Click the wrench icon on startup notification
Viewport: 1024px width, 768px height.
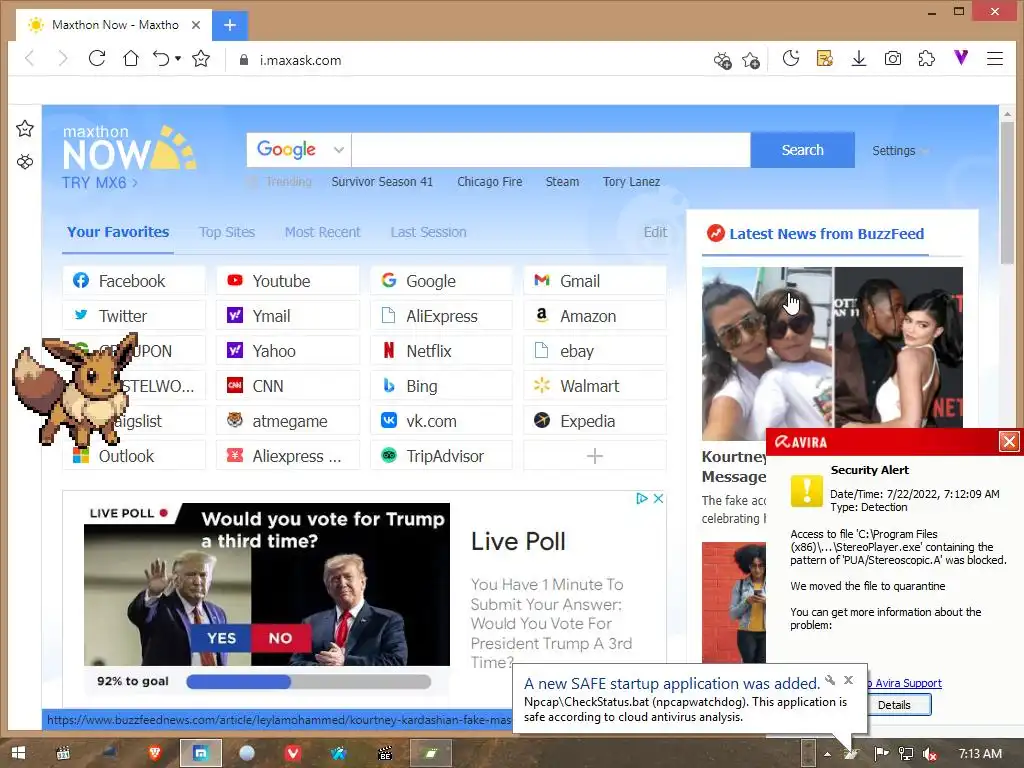[x=830, y=680]
